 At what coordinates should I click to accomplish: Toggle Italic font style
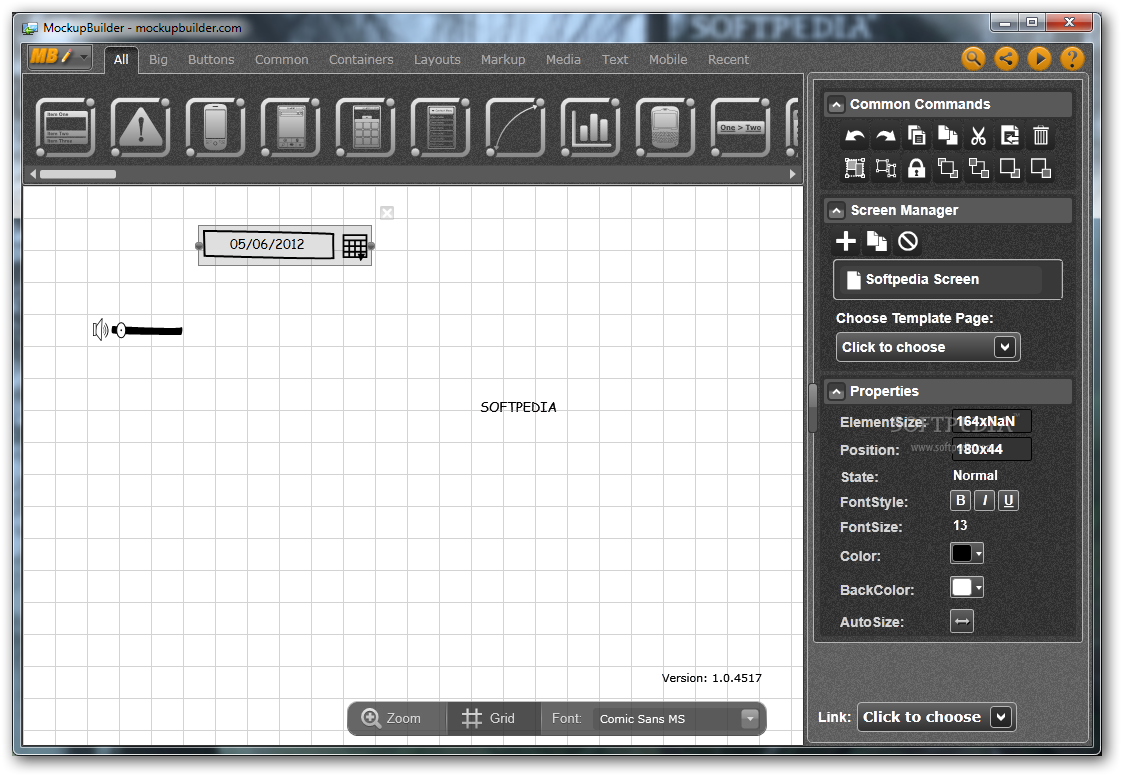[984, 501]
